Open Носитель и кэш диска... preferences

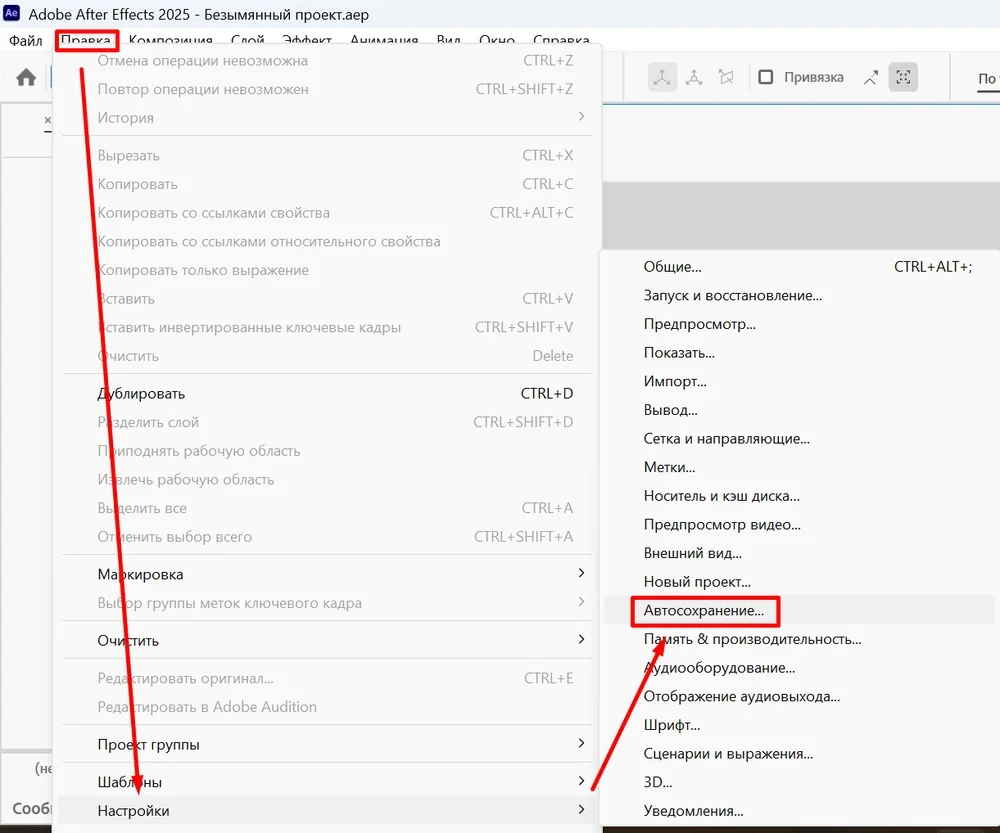[800, 496]
